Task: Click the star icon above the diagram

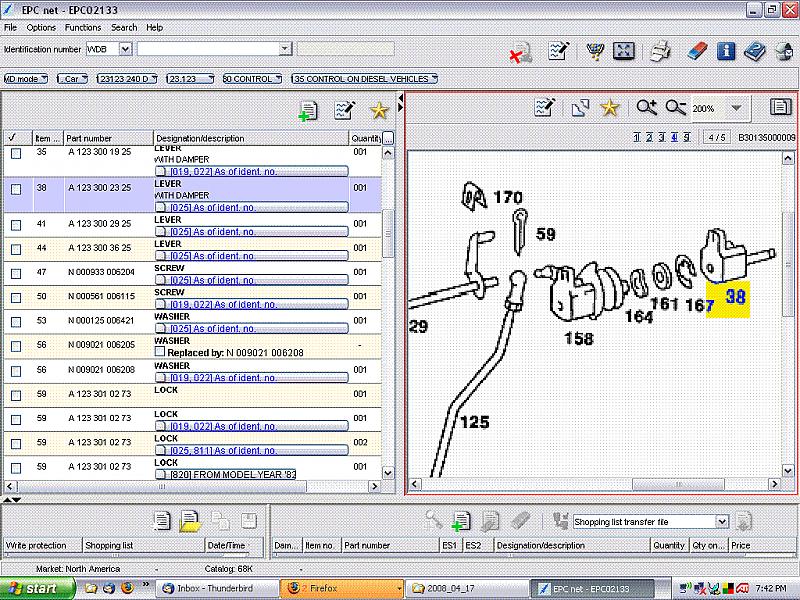Action: [x=610, y=108]
